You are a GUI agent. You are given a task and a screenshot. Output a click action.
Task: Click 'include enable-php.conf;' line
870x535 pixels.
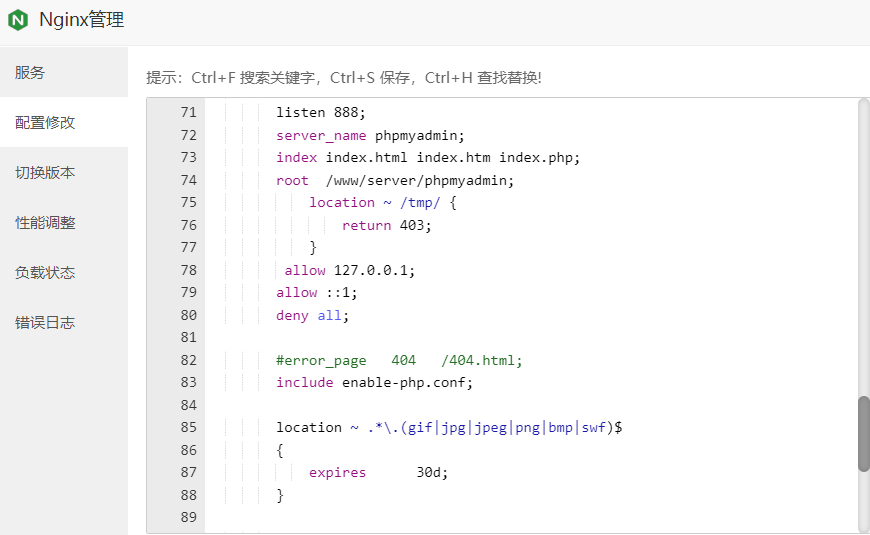pos(375,382)
